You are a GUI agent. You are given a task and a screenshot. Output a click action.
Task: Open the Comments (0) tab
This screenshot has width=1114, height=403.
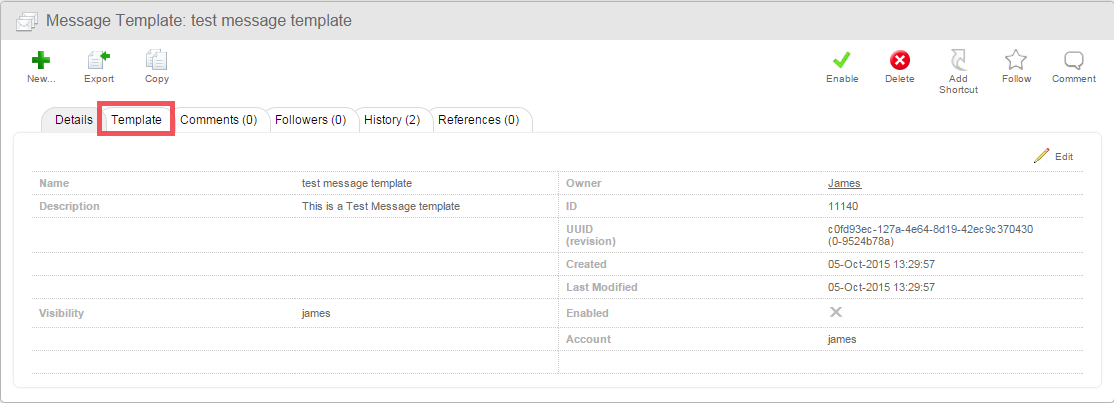coord(218,120)
